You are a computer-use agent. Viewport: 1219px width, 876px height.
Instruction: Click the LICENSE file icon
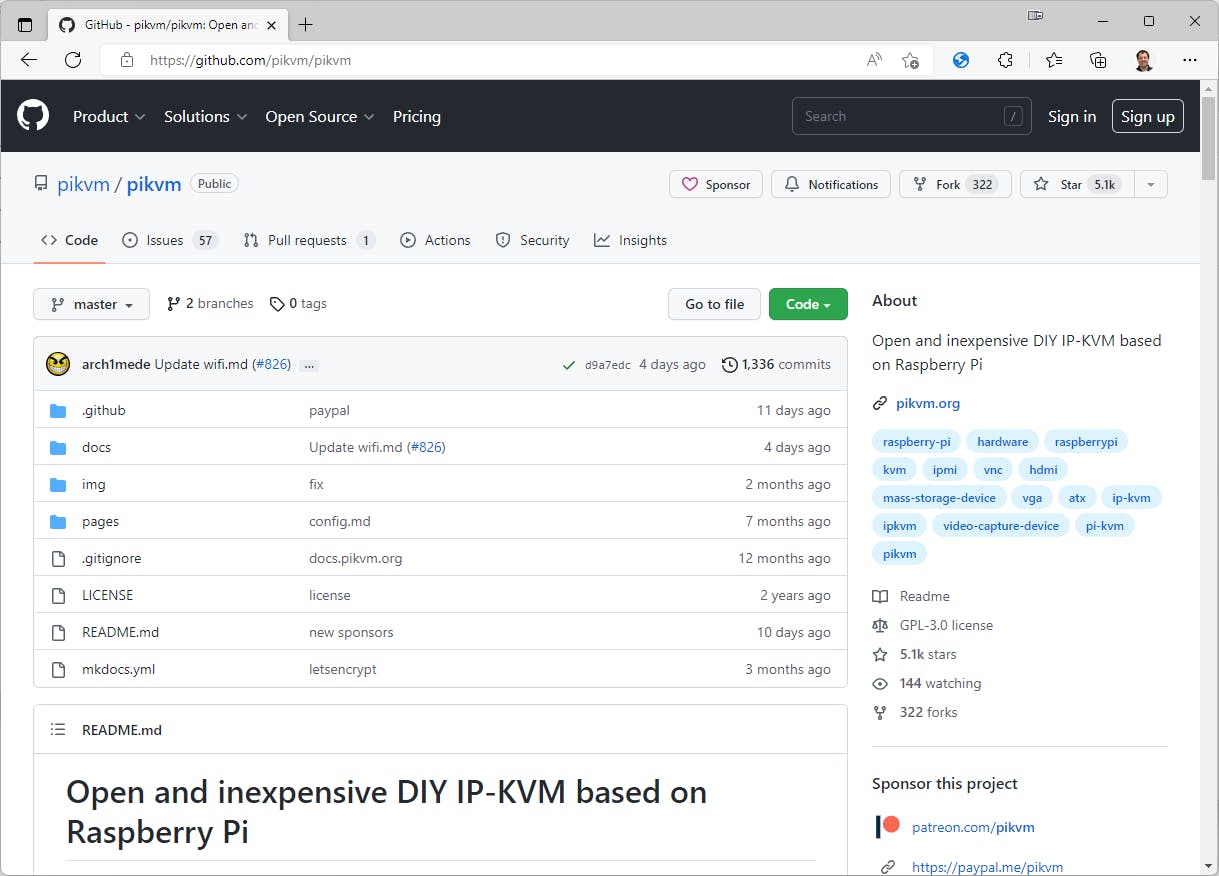(x=58, y=595)
